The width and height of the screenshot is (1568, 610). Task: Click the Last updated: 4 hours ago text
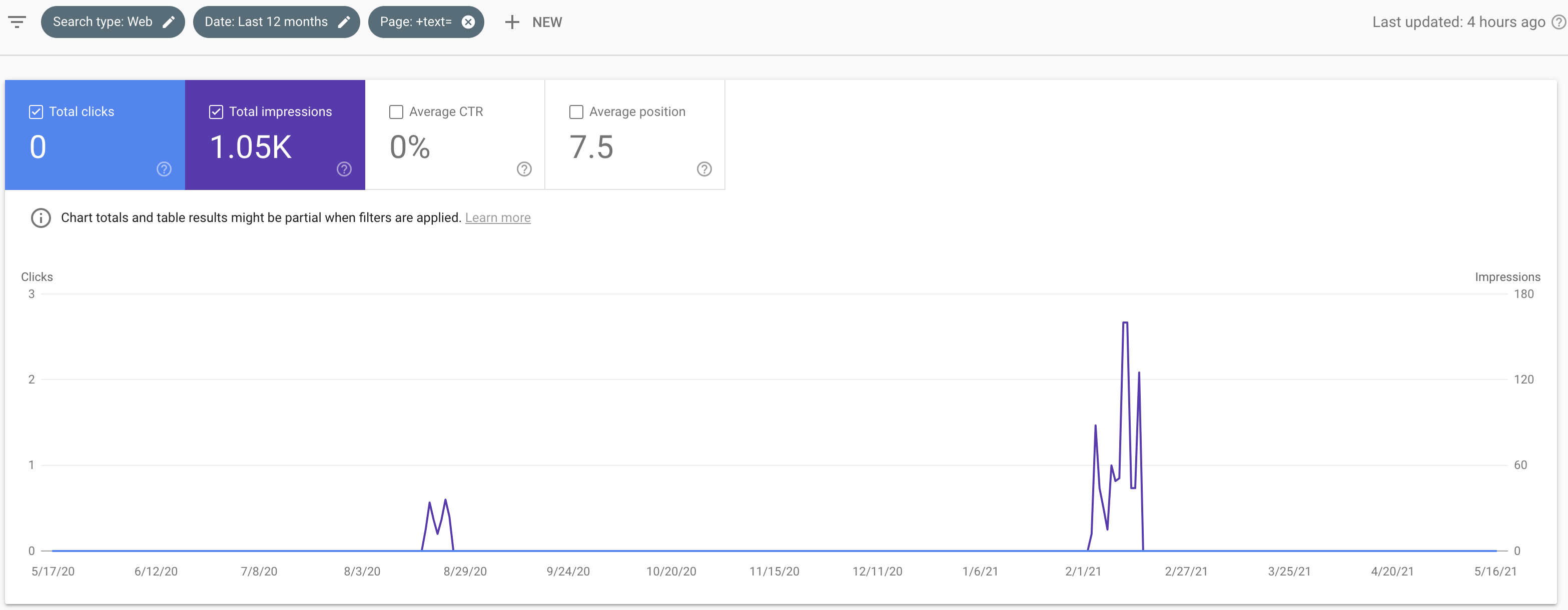1458,22
